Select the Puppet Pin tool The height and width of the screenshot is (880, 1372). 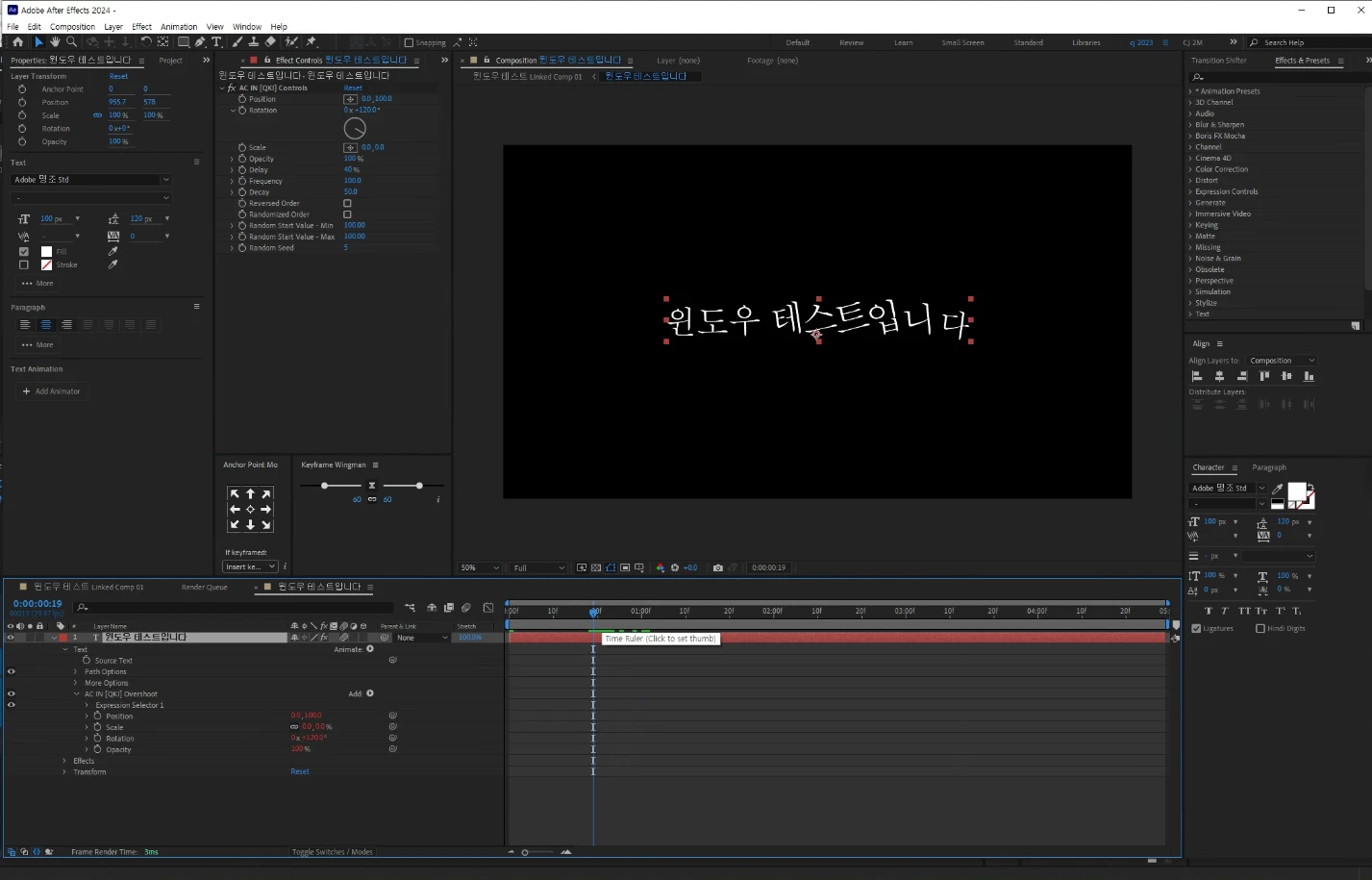311,42
